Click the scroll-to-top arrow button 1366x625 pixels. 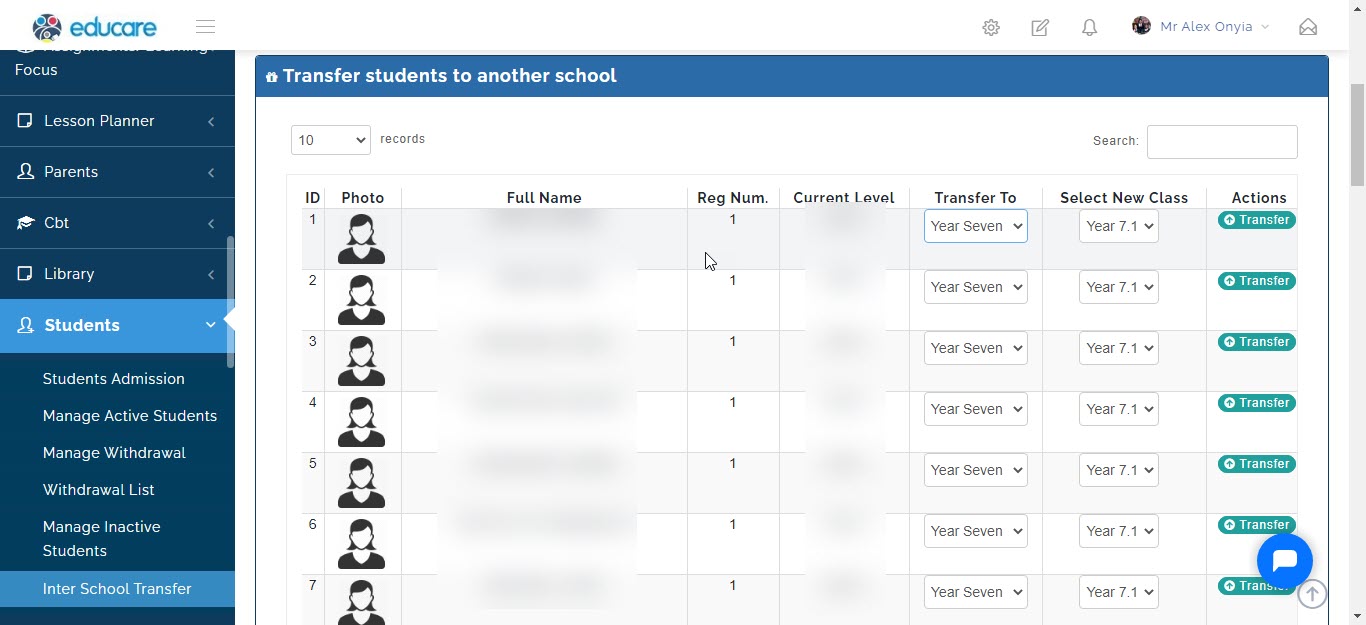point(1312,594)
